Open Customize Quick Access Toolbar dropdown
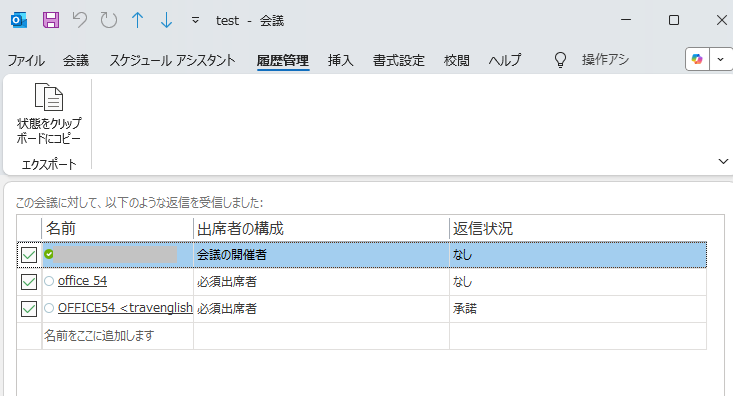 click(x=195, y=20)
